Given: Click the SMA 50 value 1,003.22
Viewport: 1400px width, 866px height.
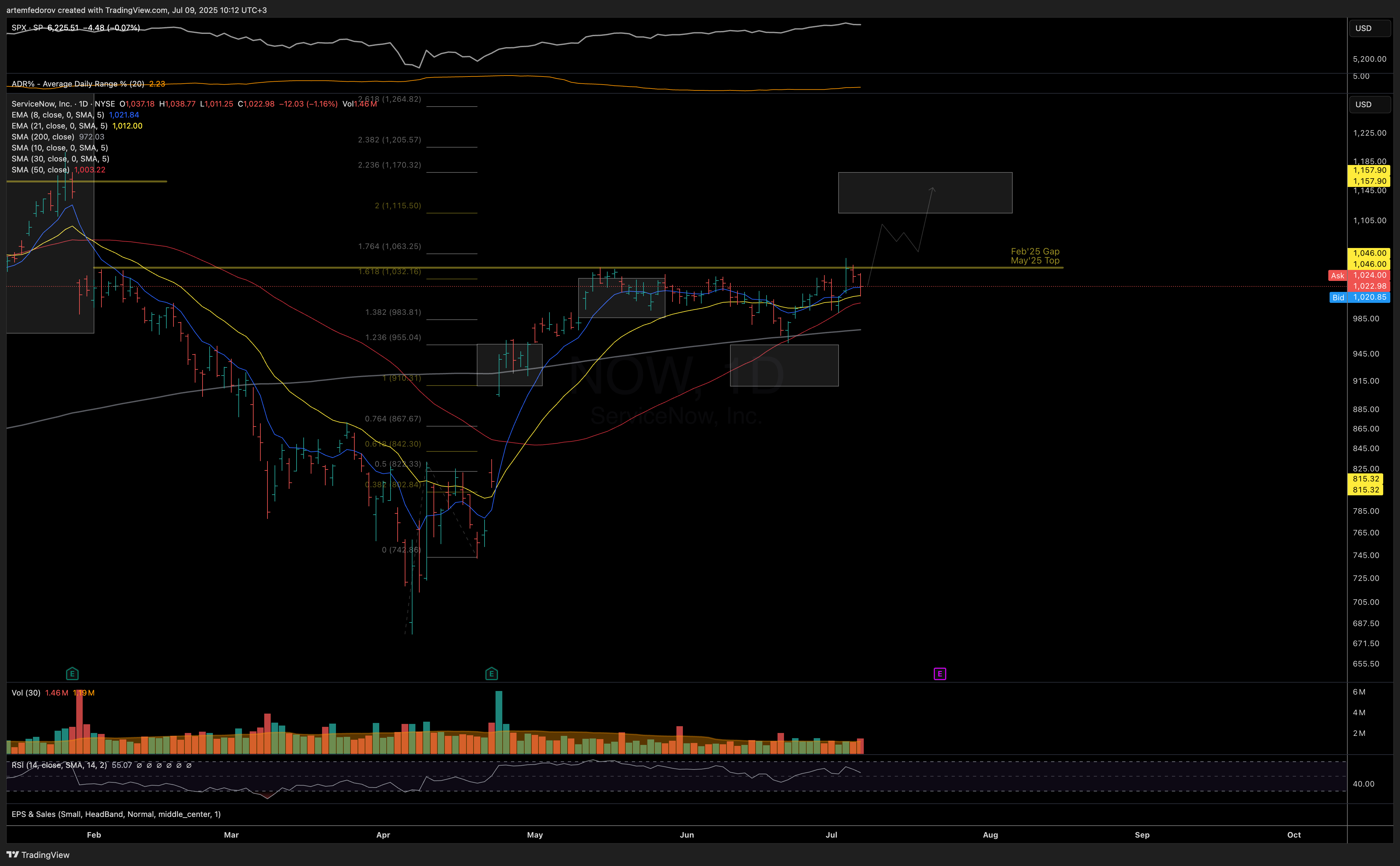Looking at the screenshot, I should [x=90, y=170].
